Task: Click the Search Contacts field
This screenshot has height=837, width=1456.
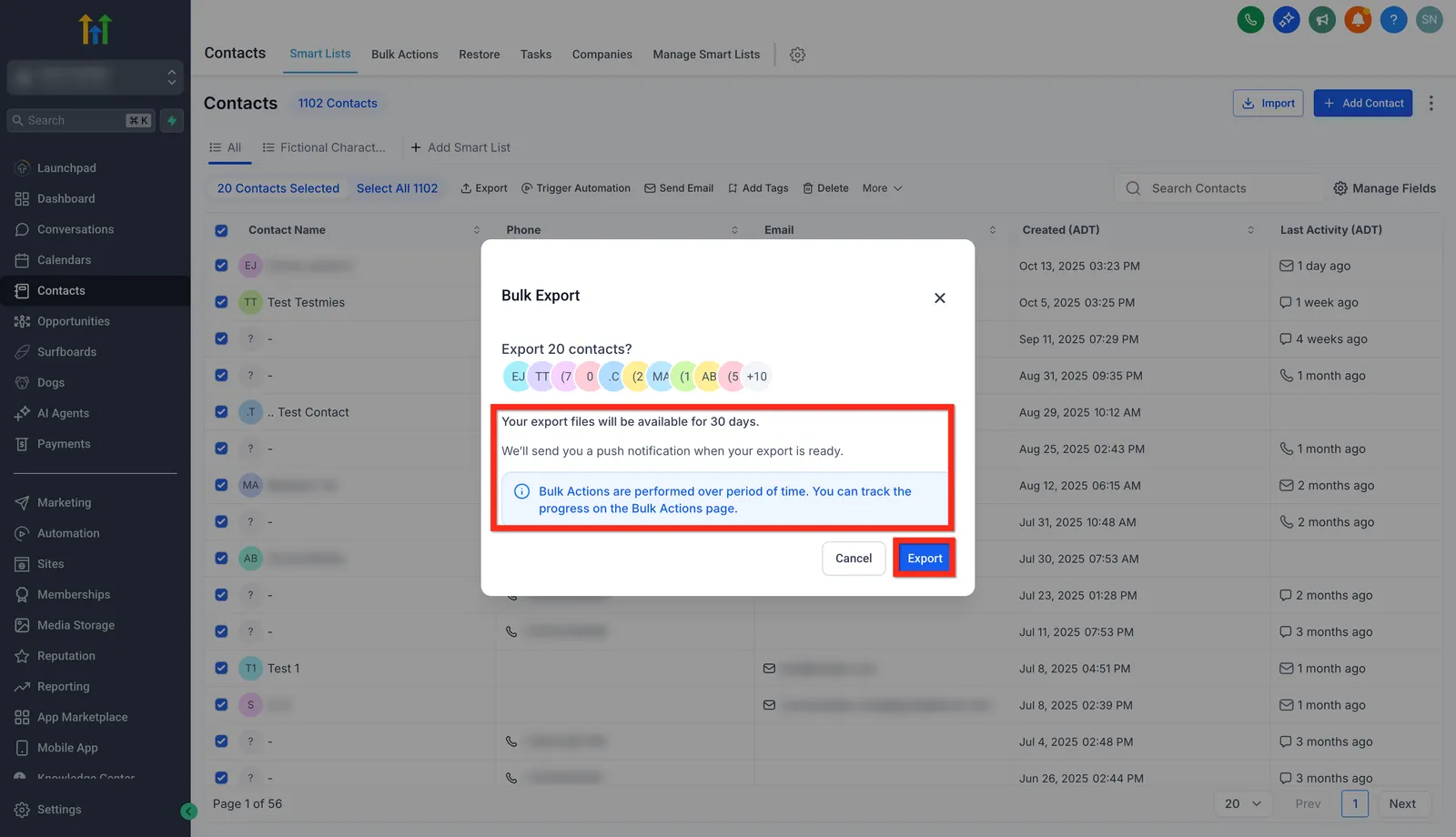Action: click(1219, 188)
